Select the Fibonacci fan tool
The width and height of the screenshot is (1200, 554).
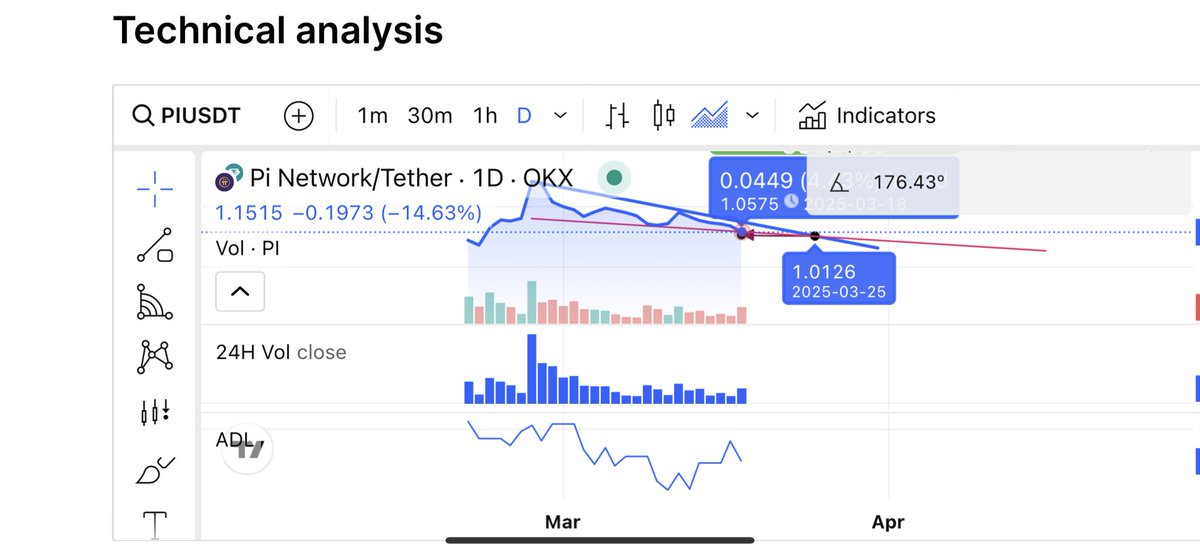(x=154, y=301)
